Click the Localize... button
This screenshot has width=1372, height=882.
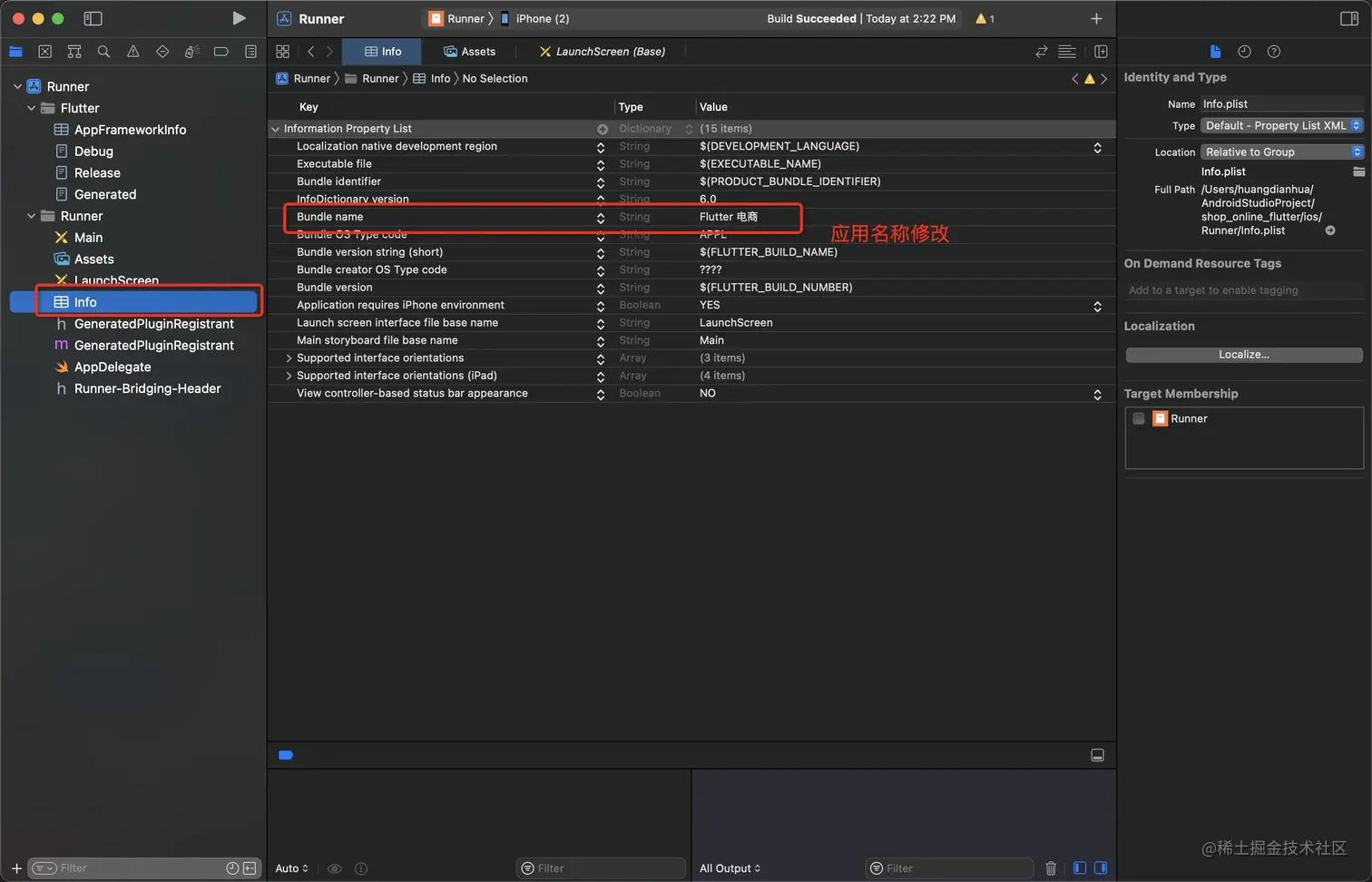tap(1244, 355)
